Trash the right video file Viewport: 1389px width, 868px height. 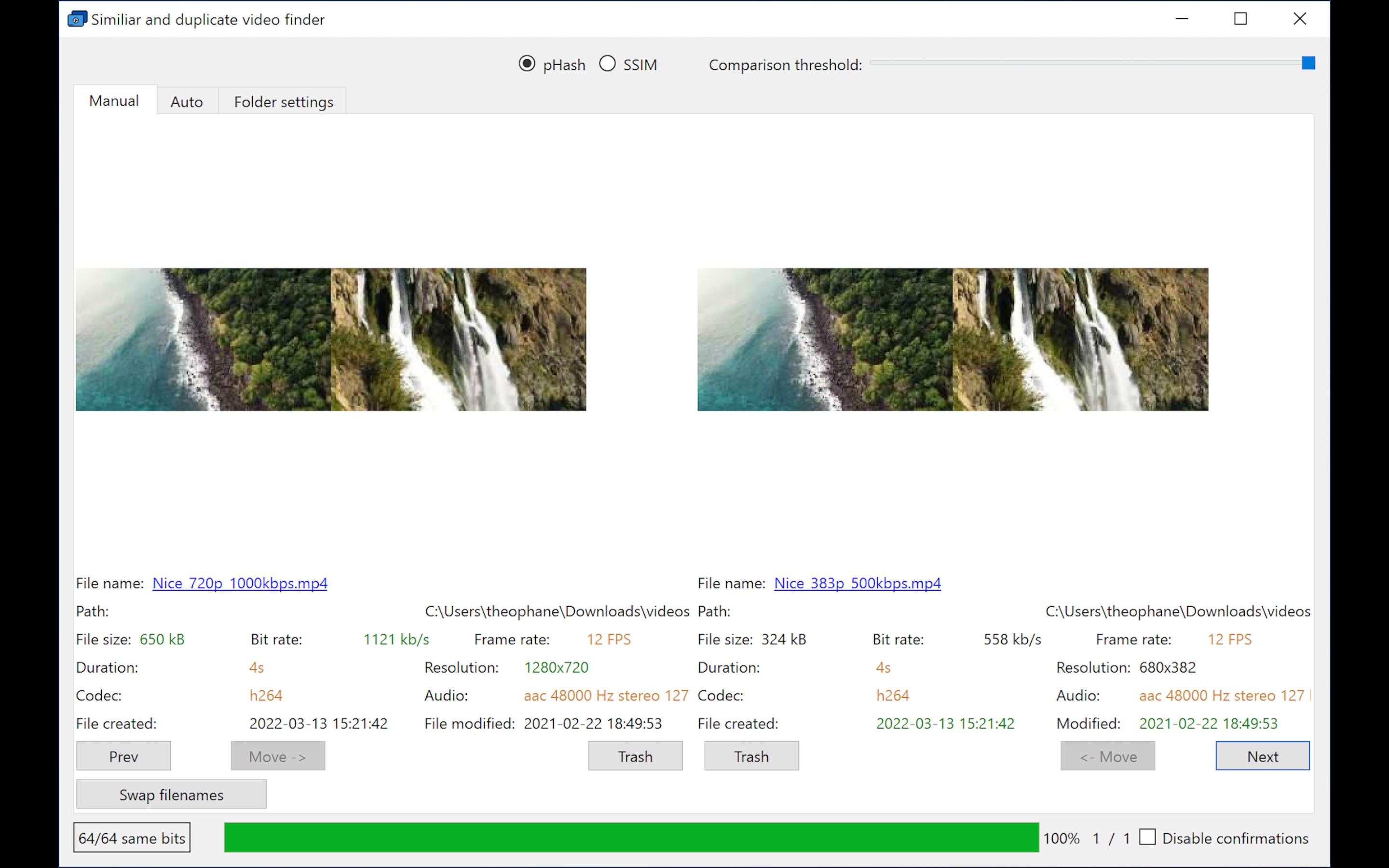(x=751, y=756)
